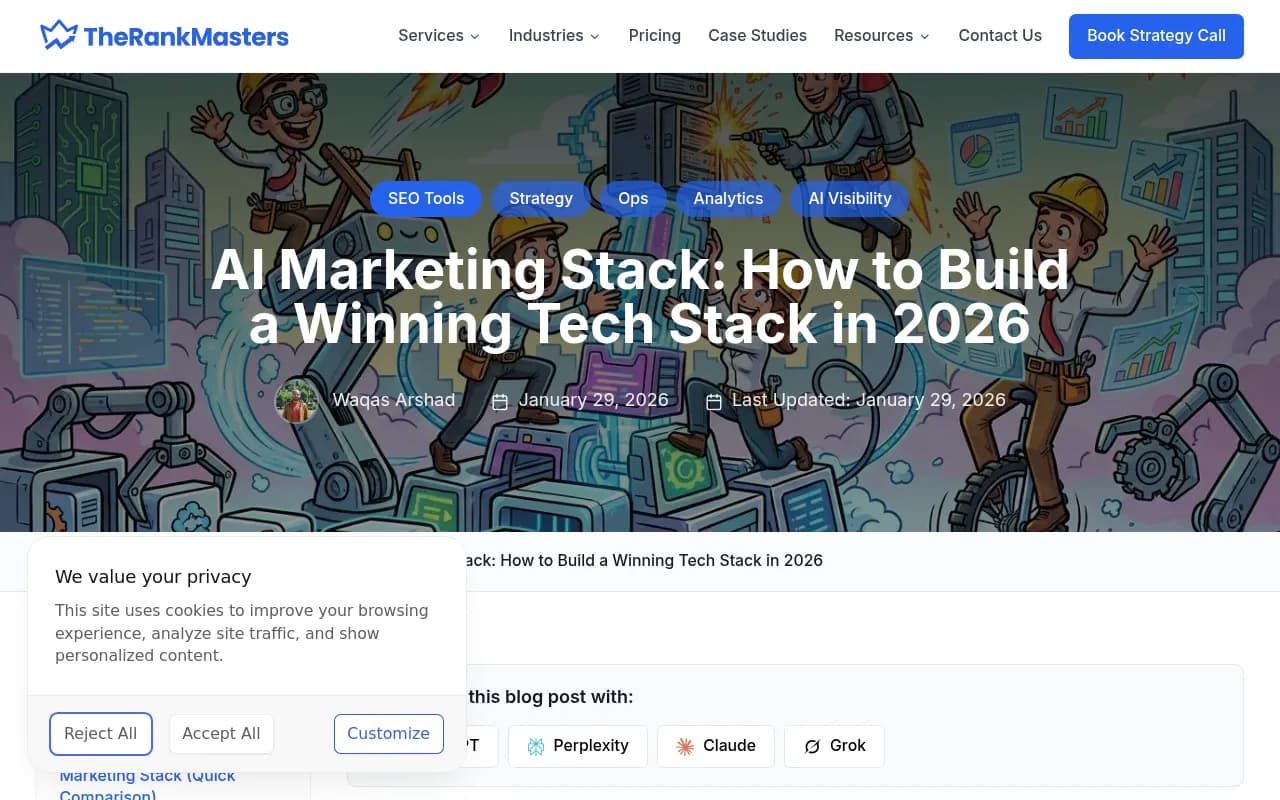Image resolution: width=1280 pixels, height=800 pixels.
Task: Click the Claude starburst icon
Action: [x=685, y=746]
